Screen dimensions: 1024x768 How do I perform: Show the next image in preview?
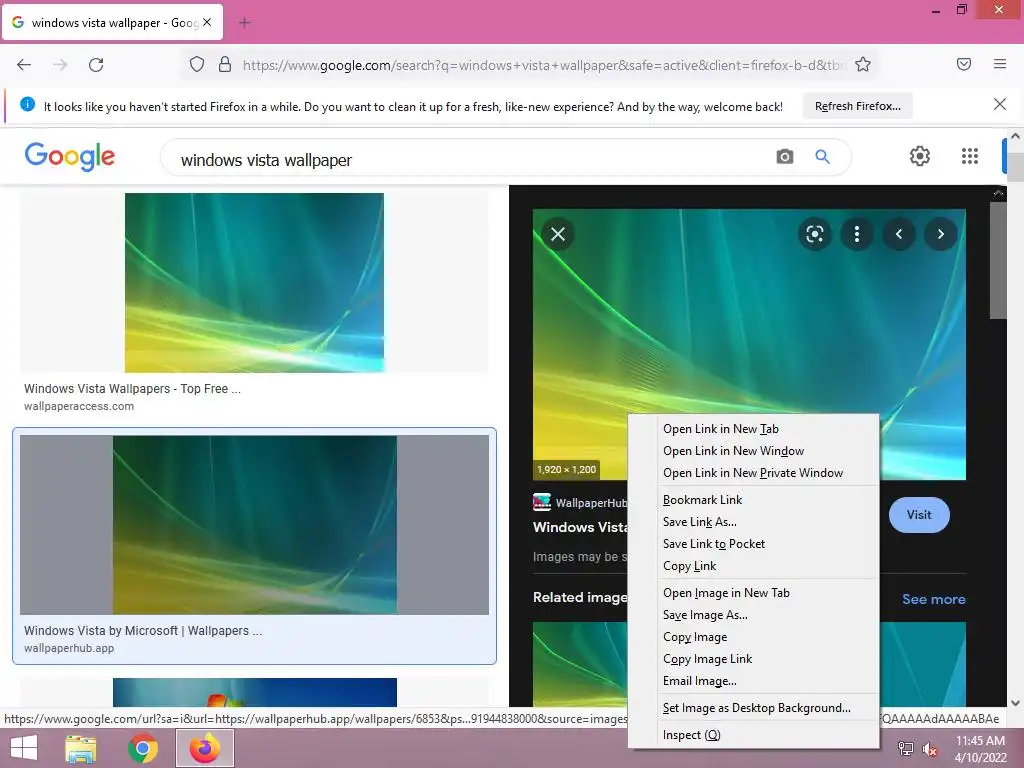[x=940, y=234]
